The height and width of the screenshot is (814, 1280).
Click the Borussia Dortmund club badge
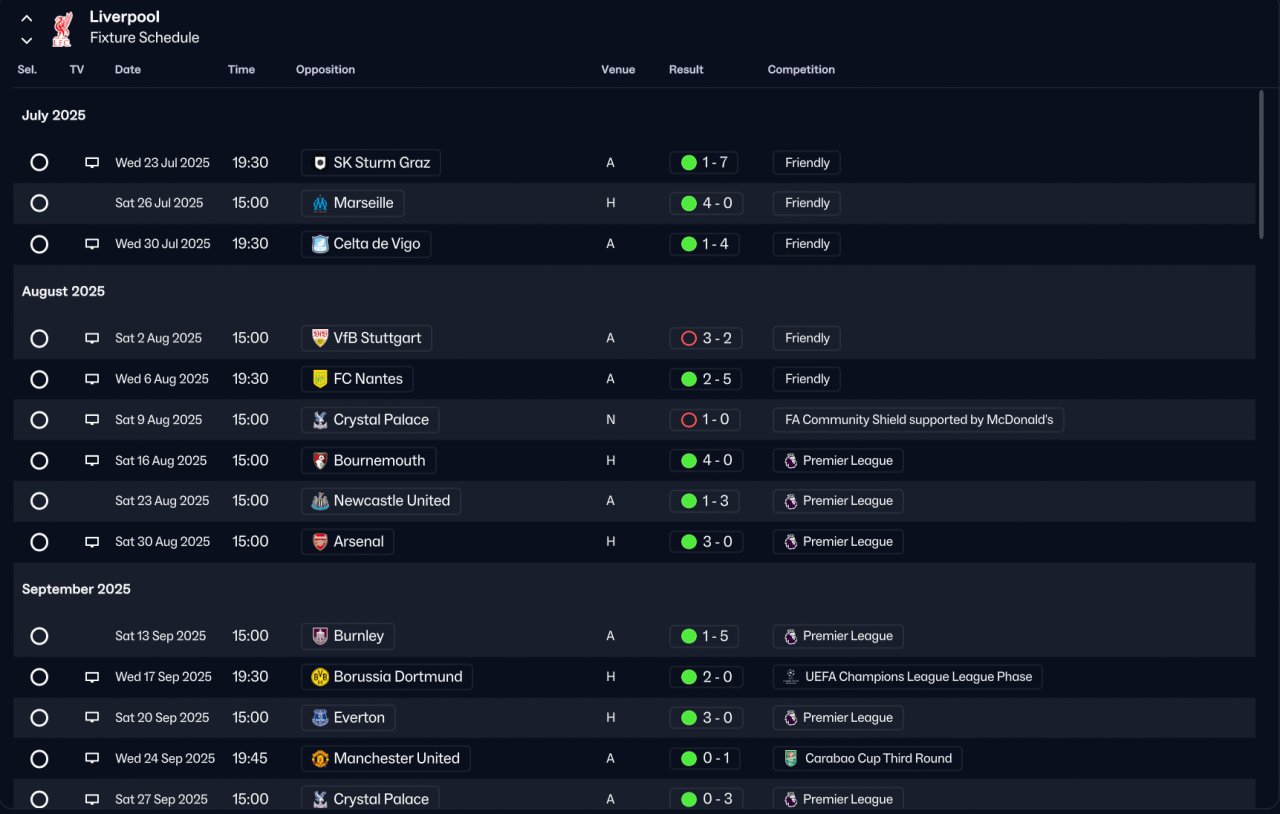(x=320, y=677)
